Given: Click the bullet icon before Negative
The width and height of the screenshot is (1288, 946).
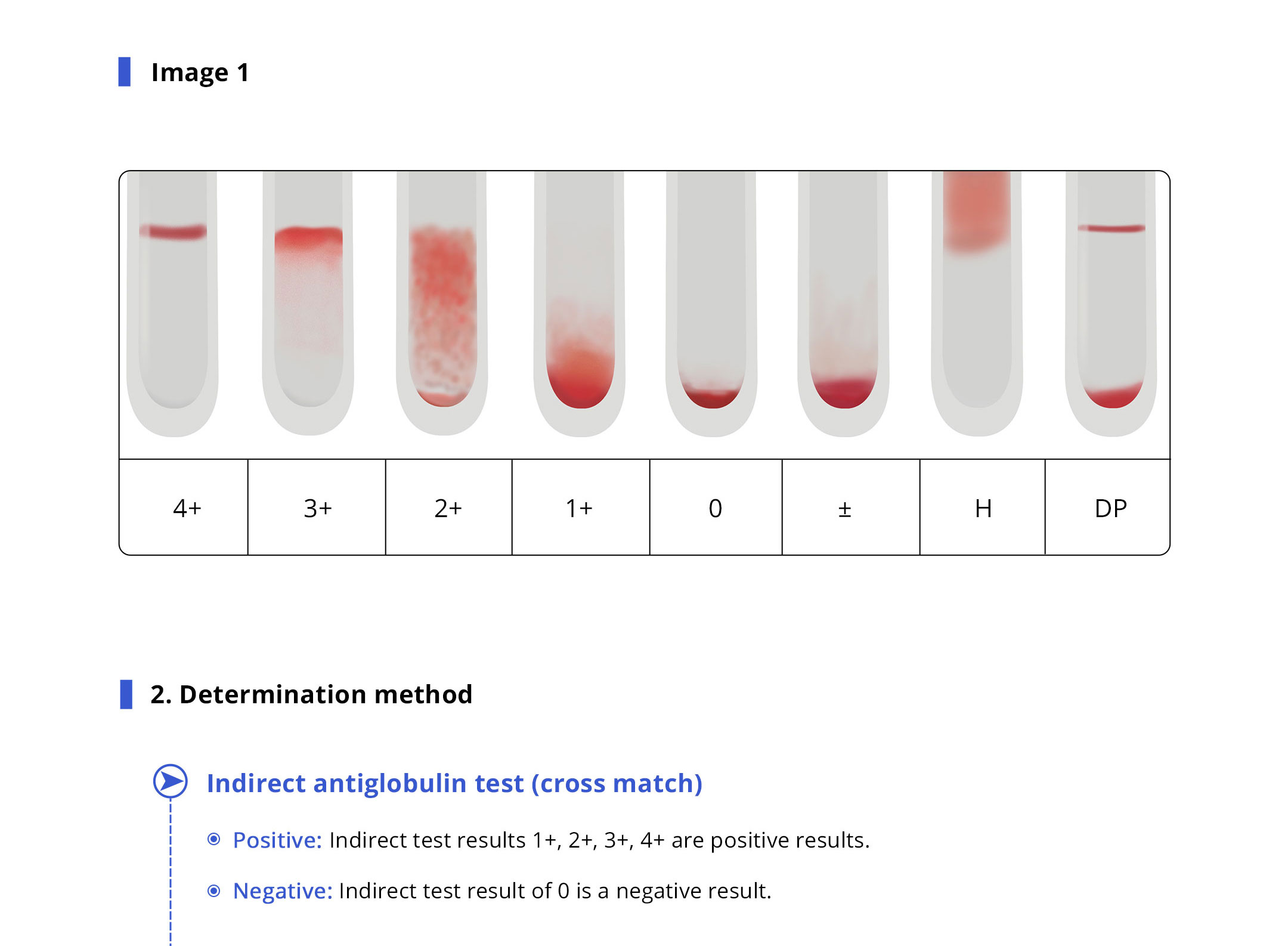Looking at the screenshot, I should tap(213, 891).
